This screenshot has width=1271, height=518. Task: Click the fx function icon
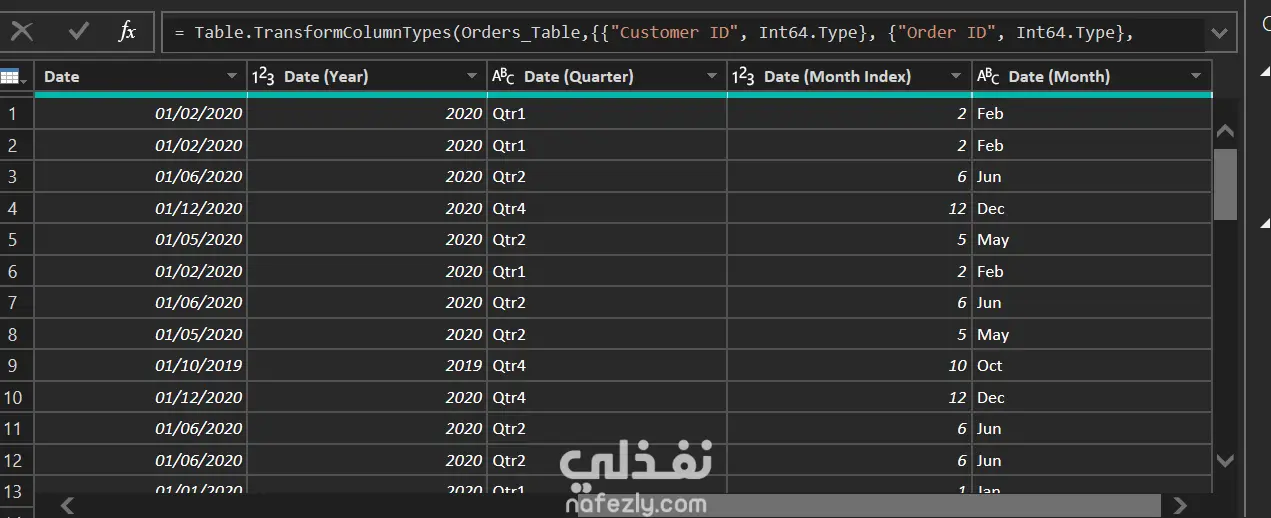(x=127, y=32)
